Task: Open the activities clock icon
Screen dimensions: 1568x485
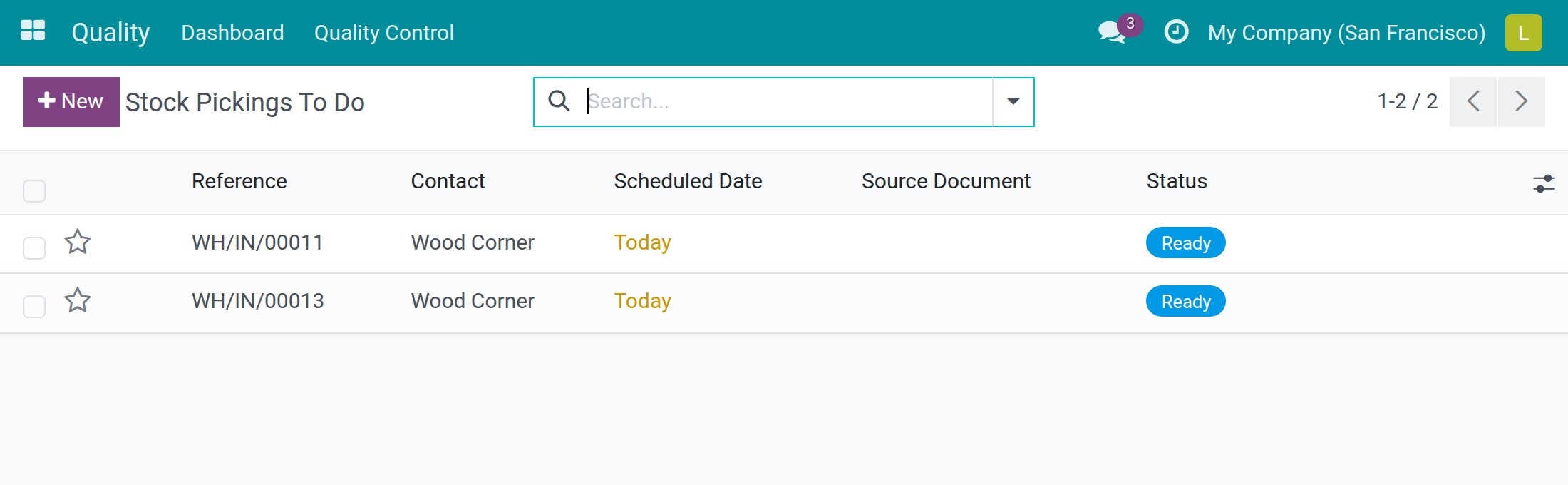Action: point(1176,32)
